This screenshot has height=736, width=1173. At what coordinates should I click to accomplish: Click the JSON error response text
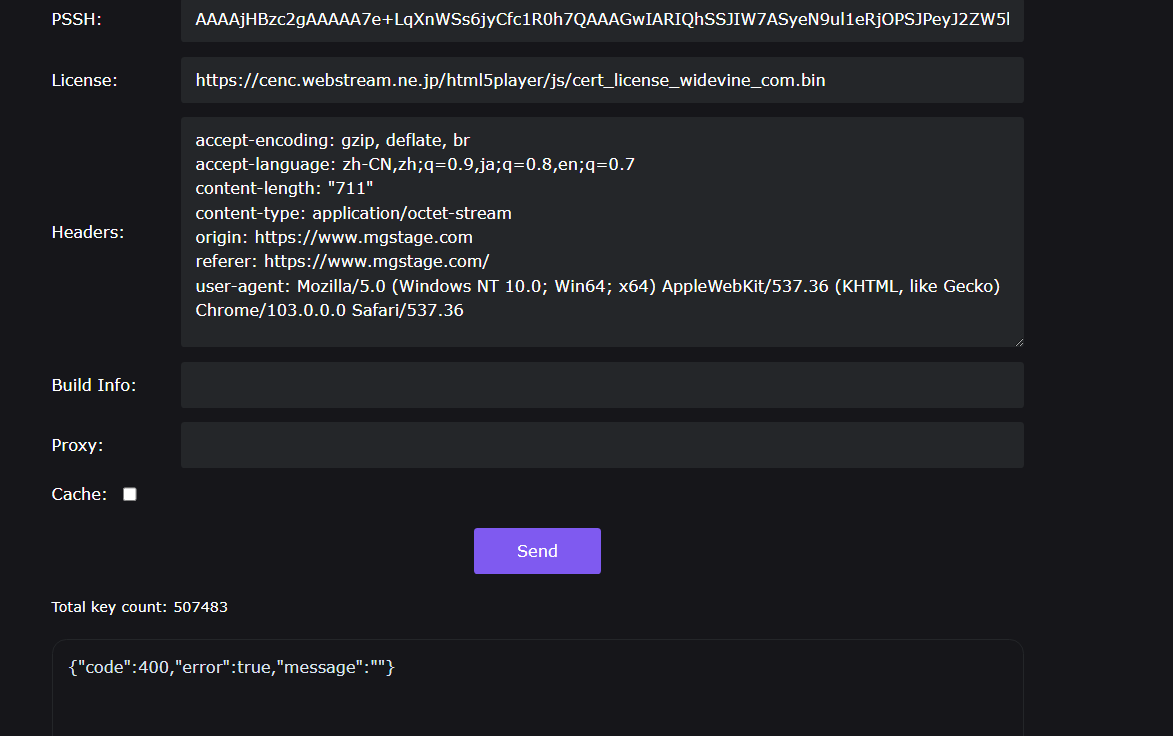point(232,667)
